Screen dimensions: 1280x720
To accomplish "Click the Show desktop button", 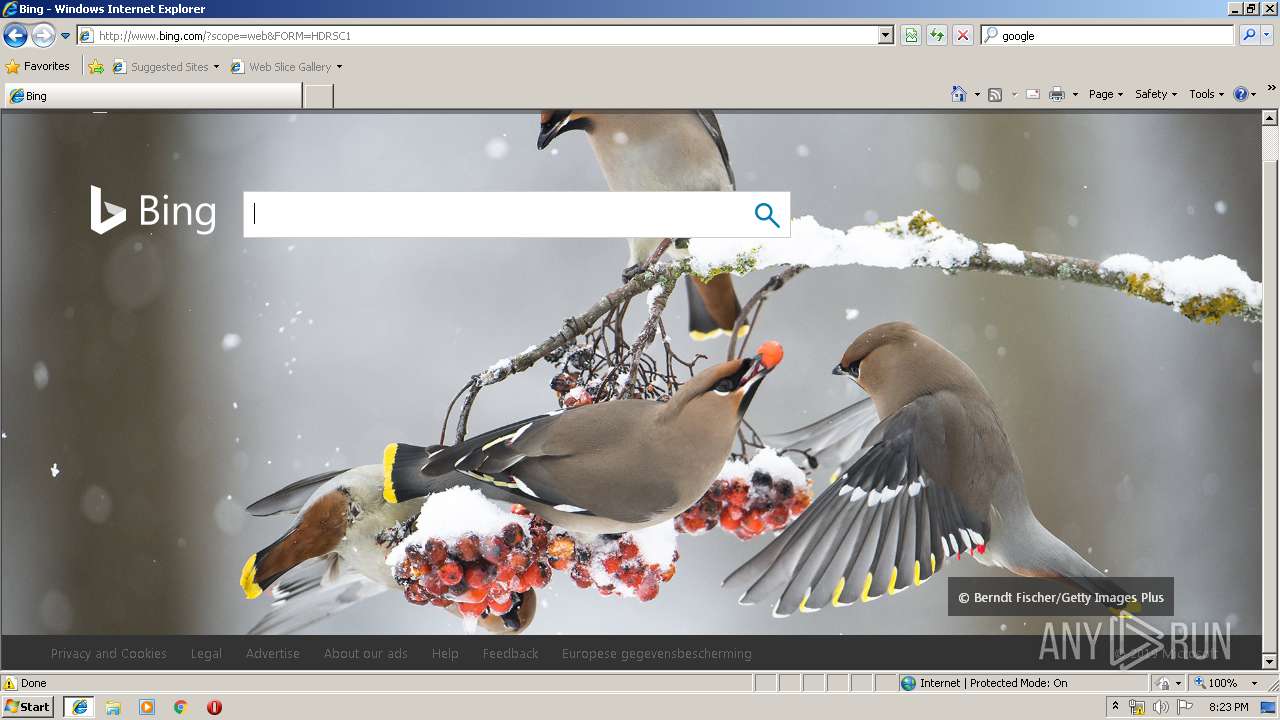I will (x=1269, y=707).
